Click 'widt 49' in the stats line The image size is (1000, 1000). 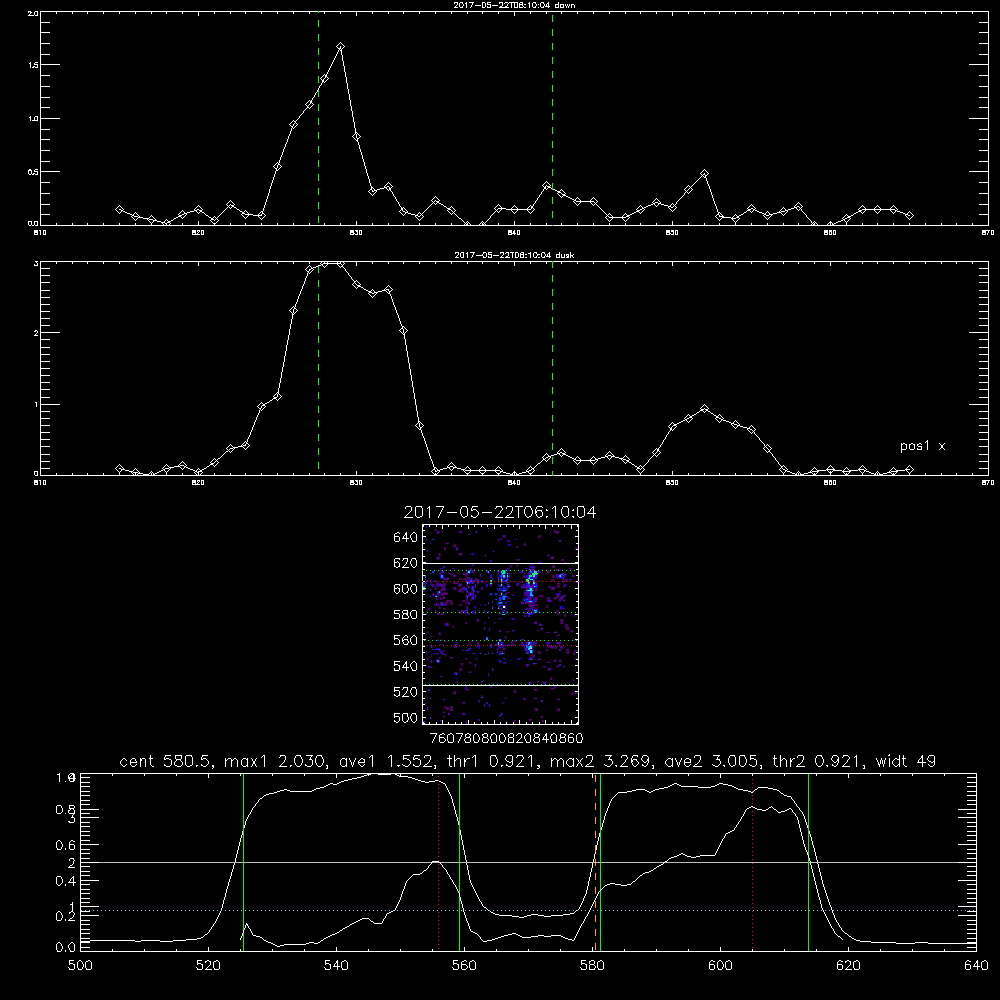(906, 761)
